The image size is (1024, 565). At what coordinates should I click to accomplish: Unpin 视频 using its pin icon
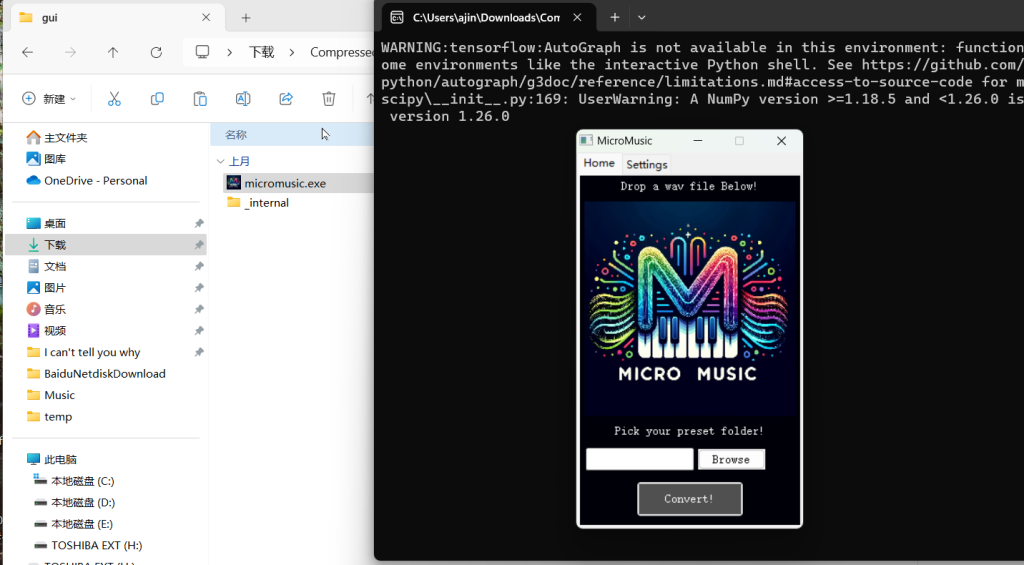tap(199, 331)
